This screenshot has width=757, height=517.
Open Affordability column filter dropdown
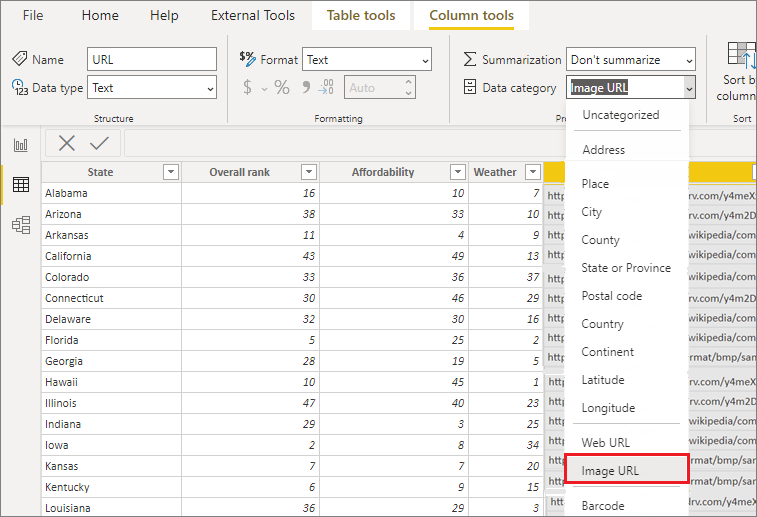pos(458,172)
